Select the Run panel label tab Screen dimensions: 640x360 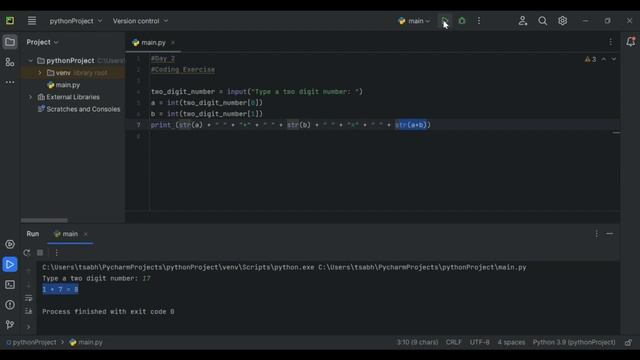33,234
